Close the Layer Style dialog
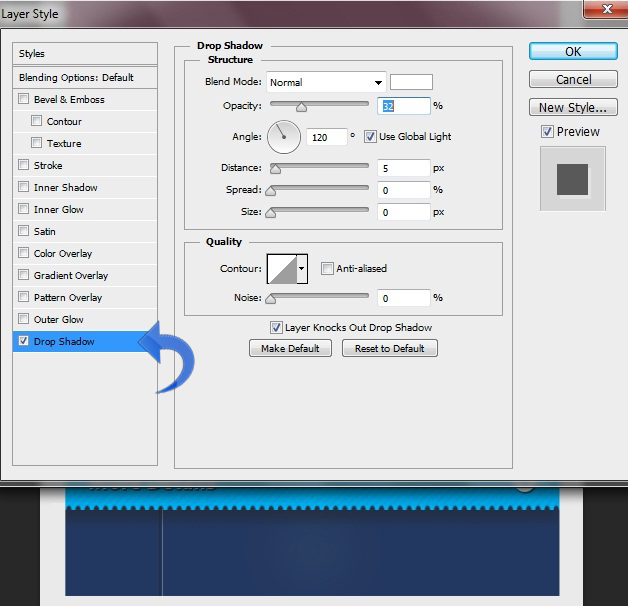The width and height of the screenshot is (628, 606). click(x=607, y=9)
